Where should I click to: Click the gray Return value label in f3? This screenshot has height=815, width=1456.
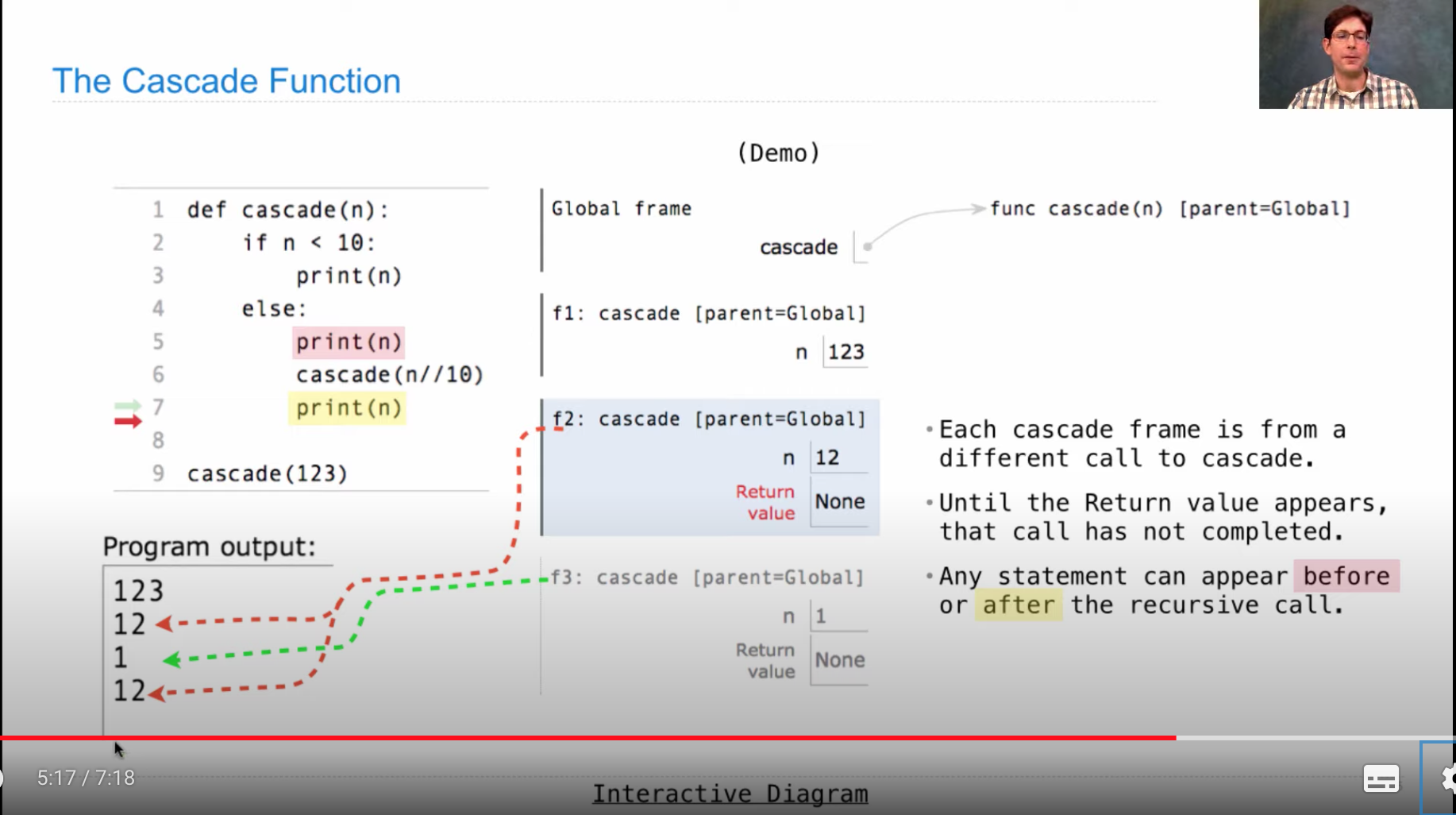(x=765, y=660)
